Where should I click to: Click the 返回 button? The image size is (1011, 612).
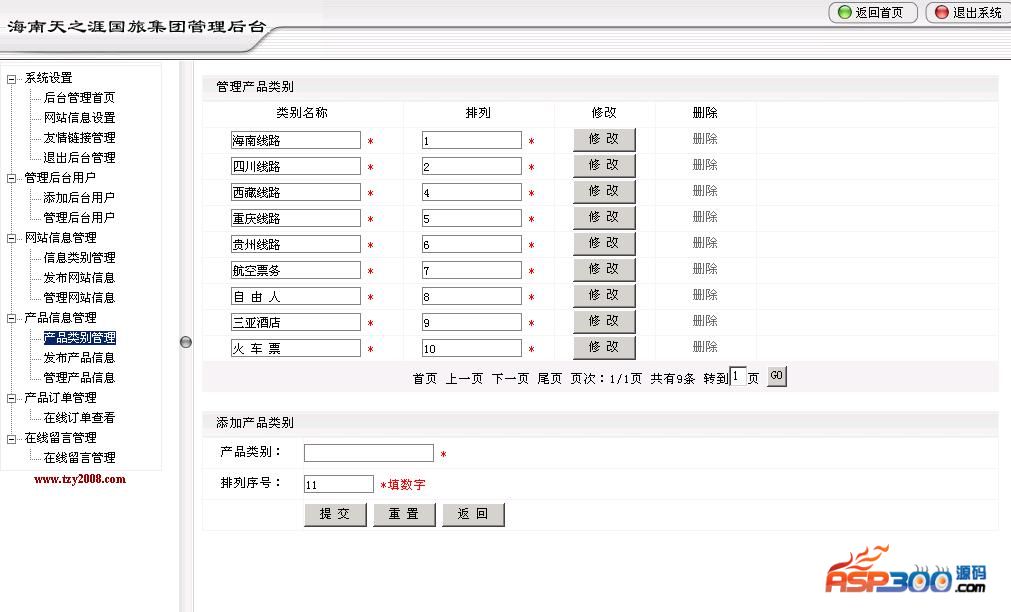pos(473,515)
